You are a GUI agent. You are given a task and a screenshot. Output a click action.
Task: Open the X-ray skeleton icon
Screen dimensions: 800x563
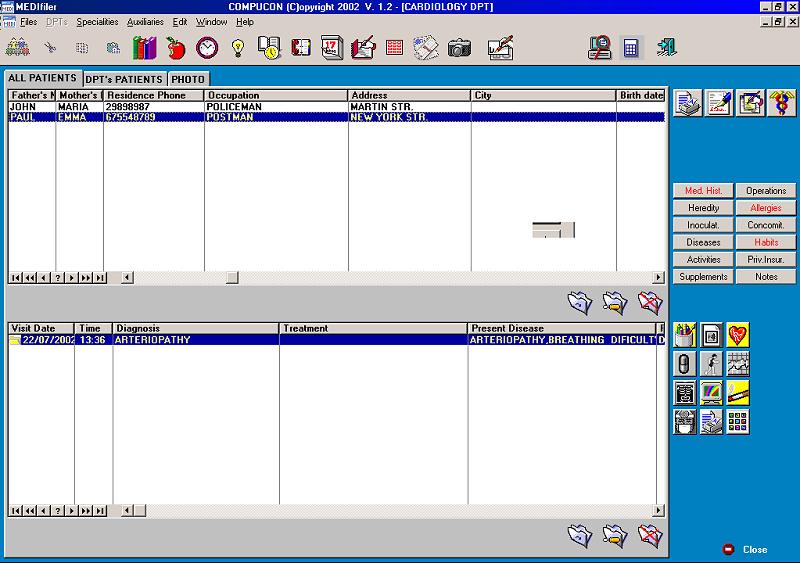[x=685, y=393]
